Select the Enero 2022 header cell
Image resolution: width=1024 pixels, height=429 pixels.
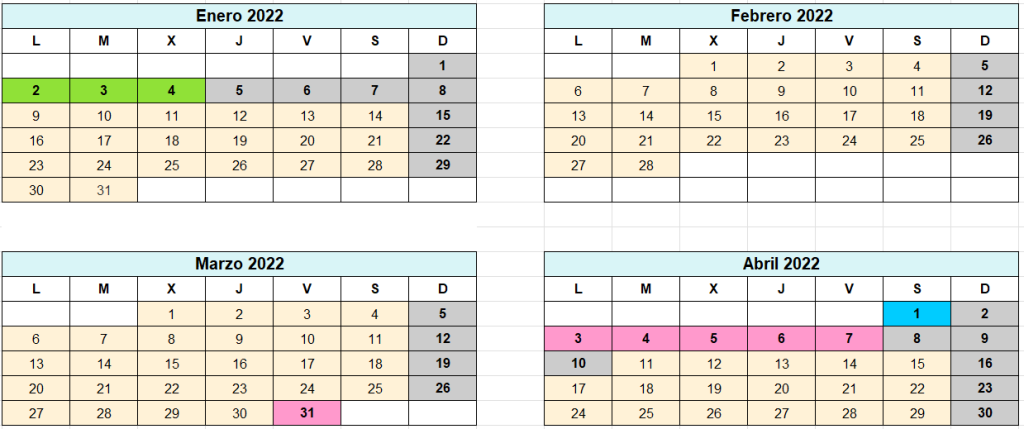tap(239, 16)
